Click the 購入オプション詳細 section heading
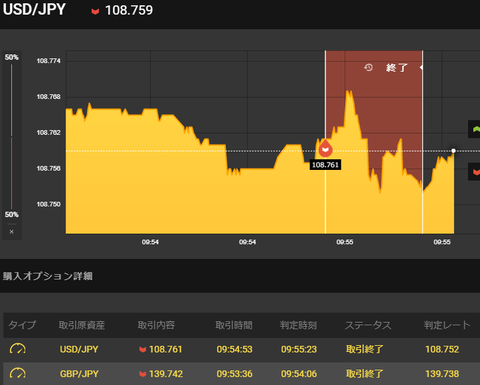Viewport: 480px width, 385px height. [x=48, y=276]
